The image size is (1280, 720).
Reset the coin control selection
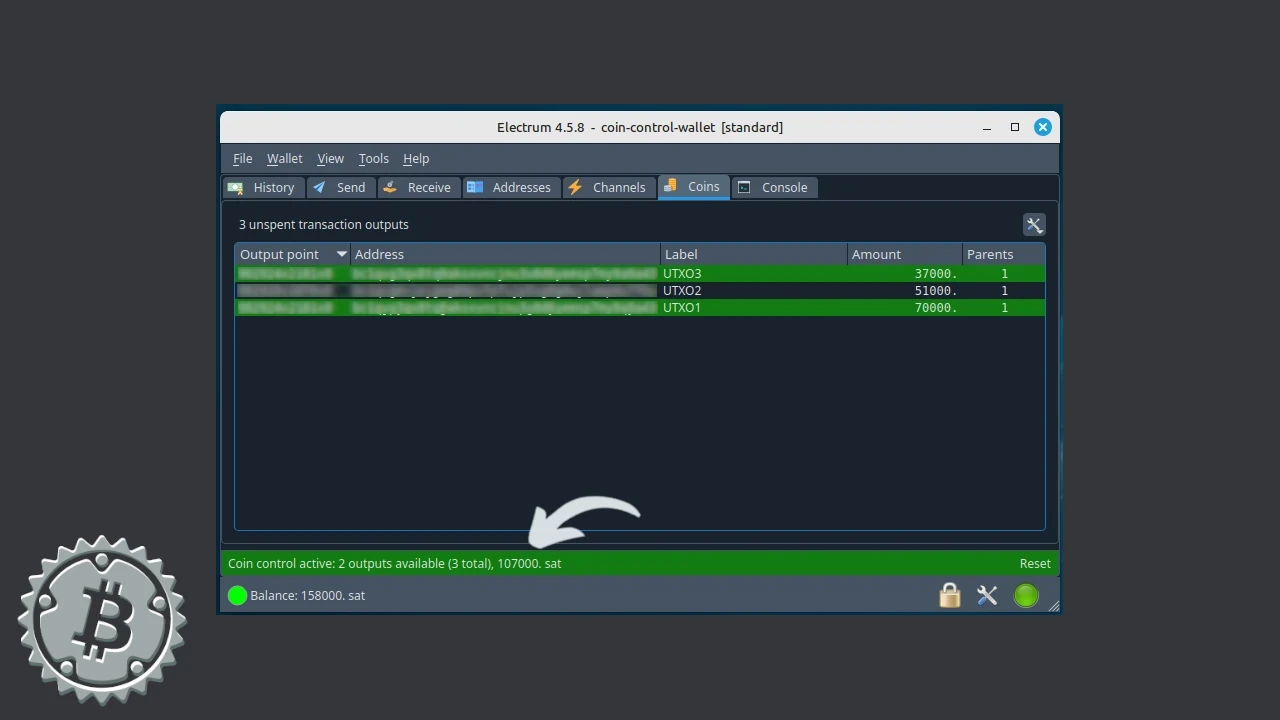coord(1035,563)
